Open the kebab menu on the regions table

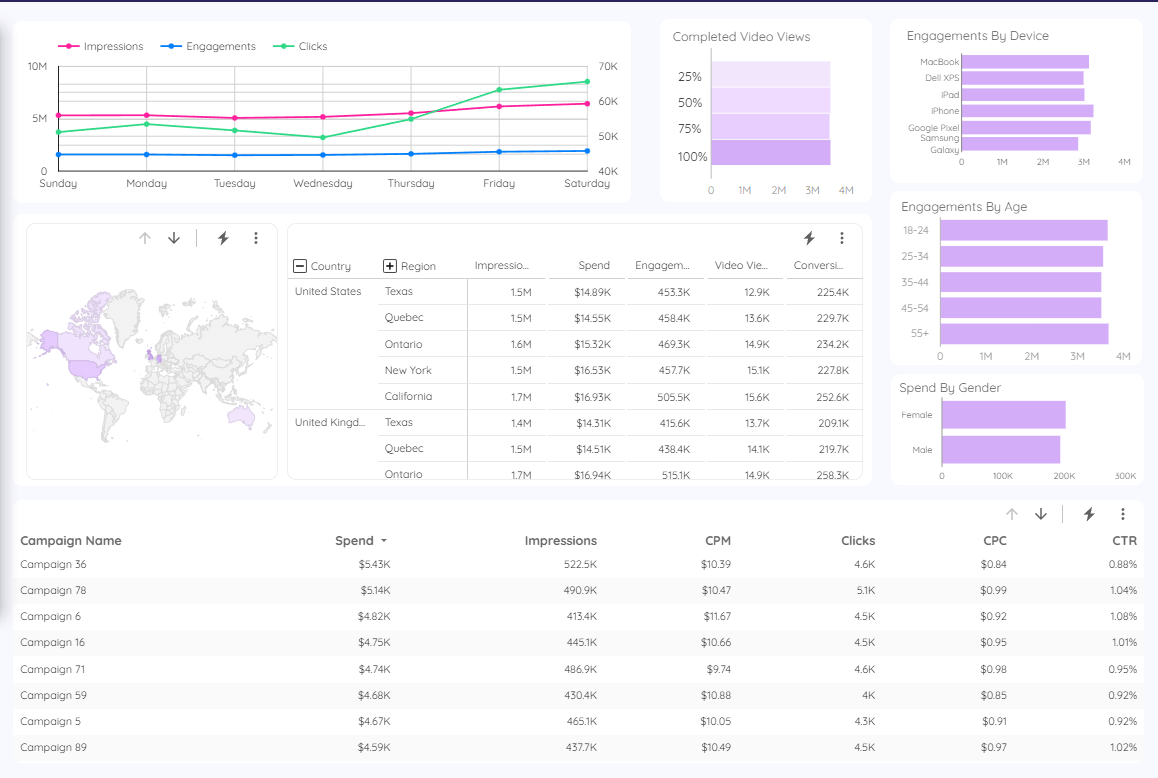(x=841, y=237)
